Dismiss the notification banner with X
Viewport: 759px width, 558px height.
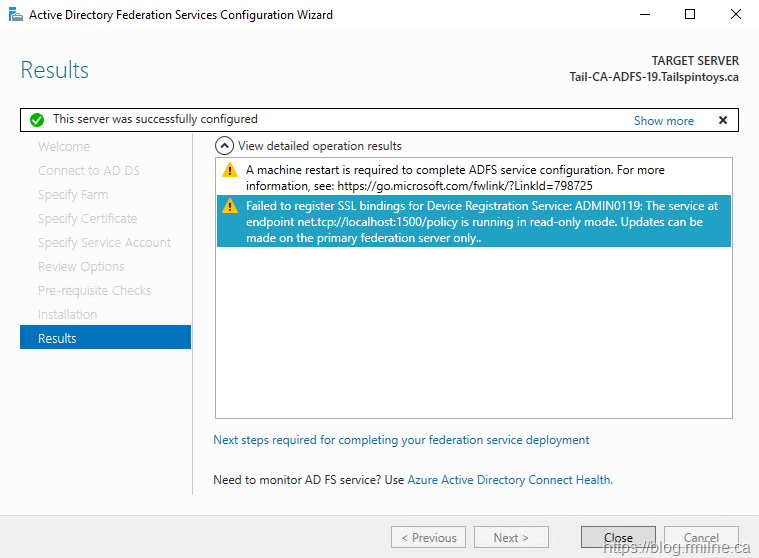tap(722, 120)
